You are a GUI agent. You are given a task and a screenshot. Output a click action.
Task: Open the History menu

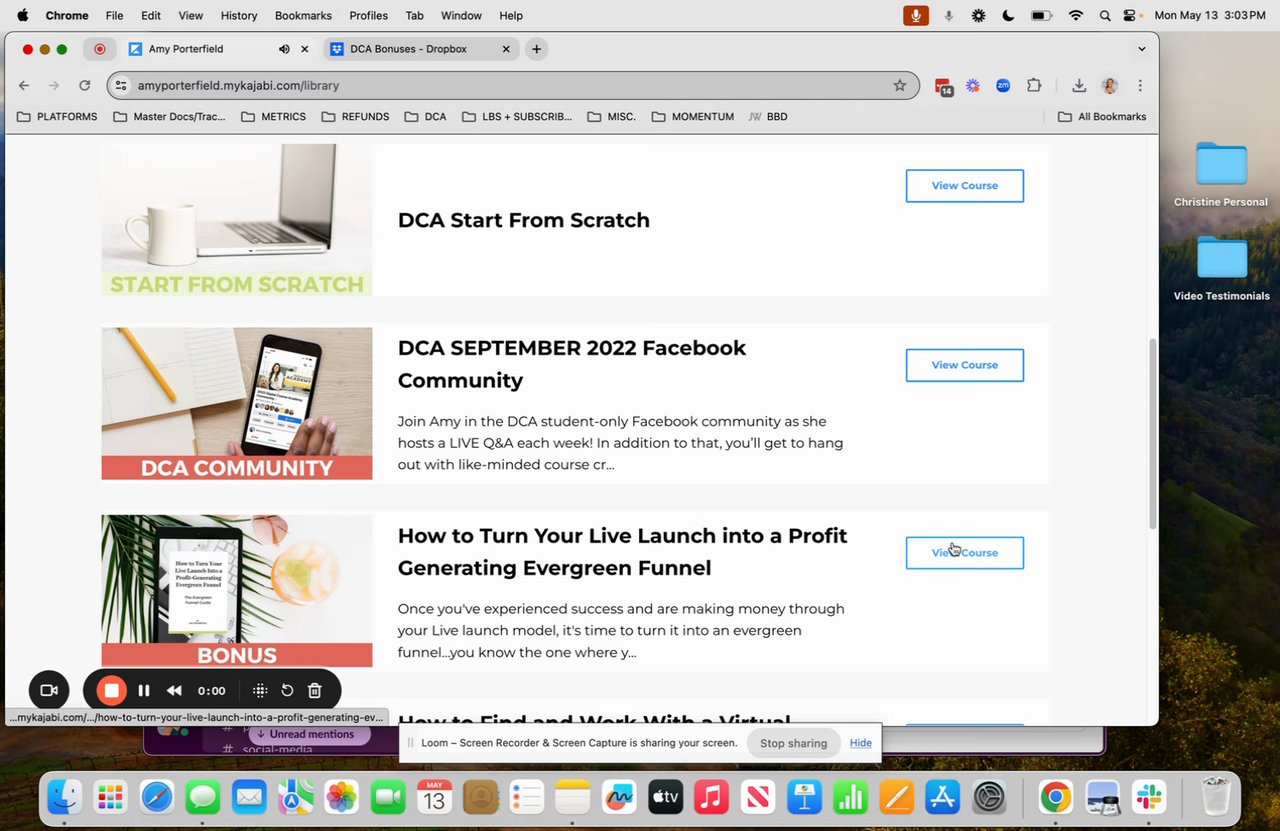(239, 16)
